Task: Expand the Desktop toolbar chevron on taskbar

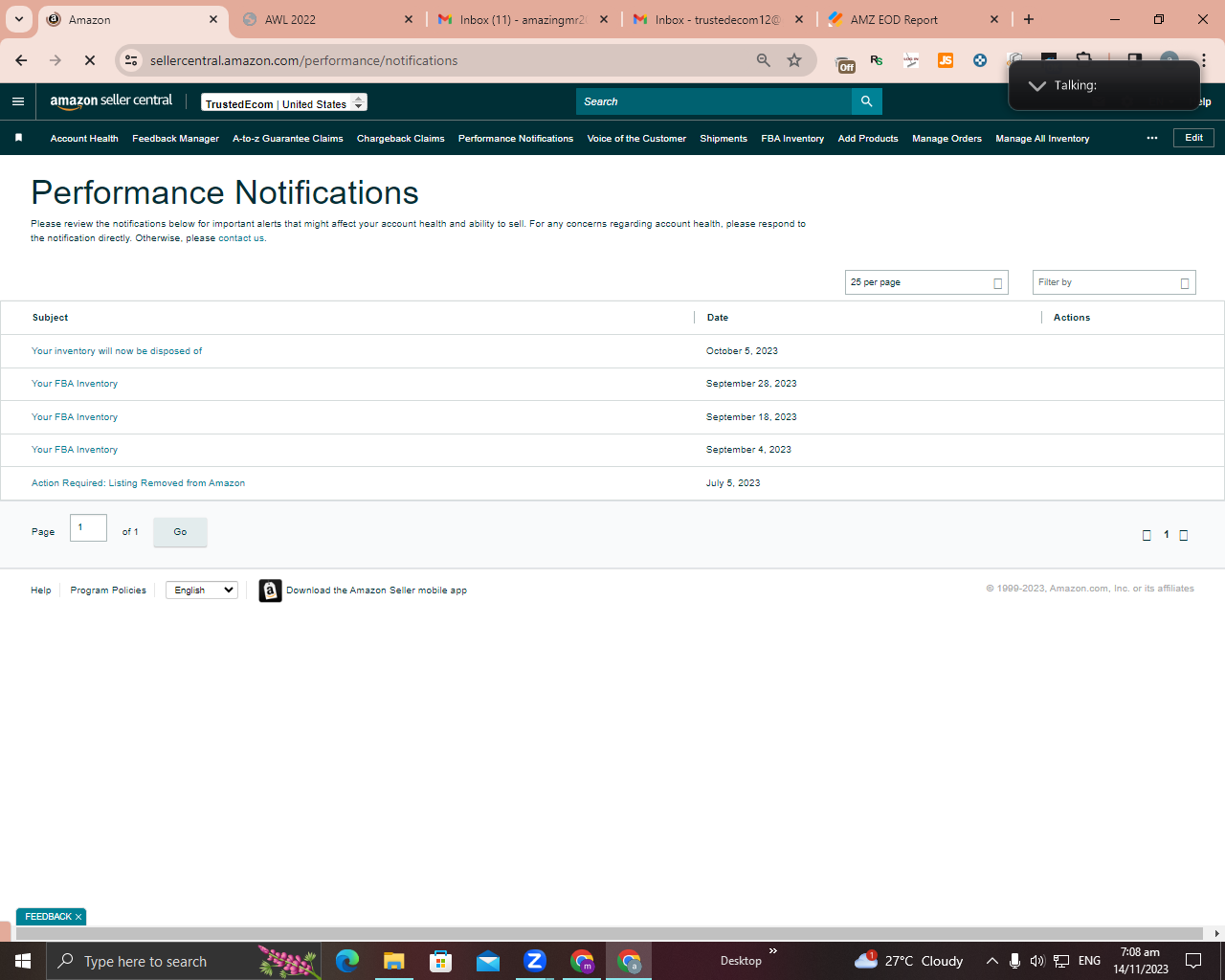Action: coord(773,951)
